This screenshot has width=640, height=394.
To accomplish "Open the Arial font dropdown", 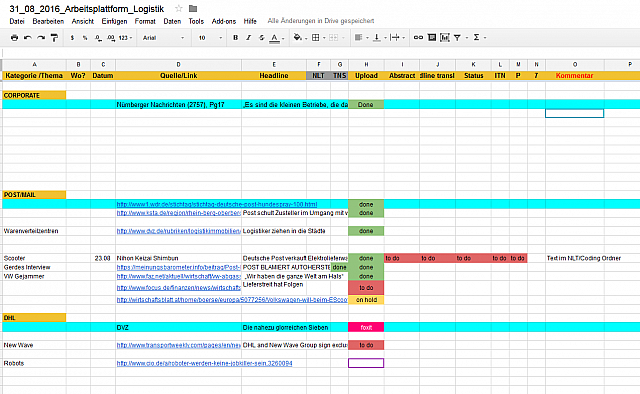I will [x=163, y=38].
